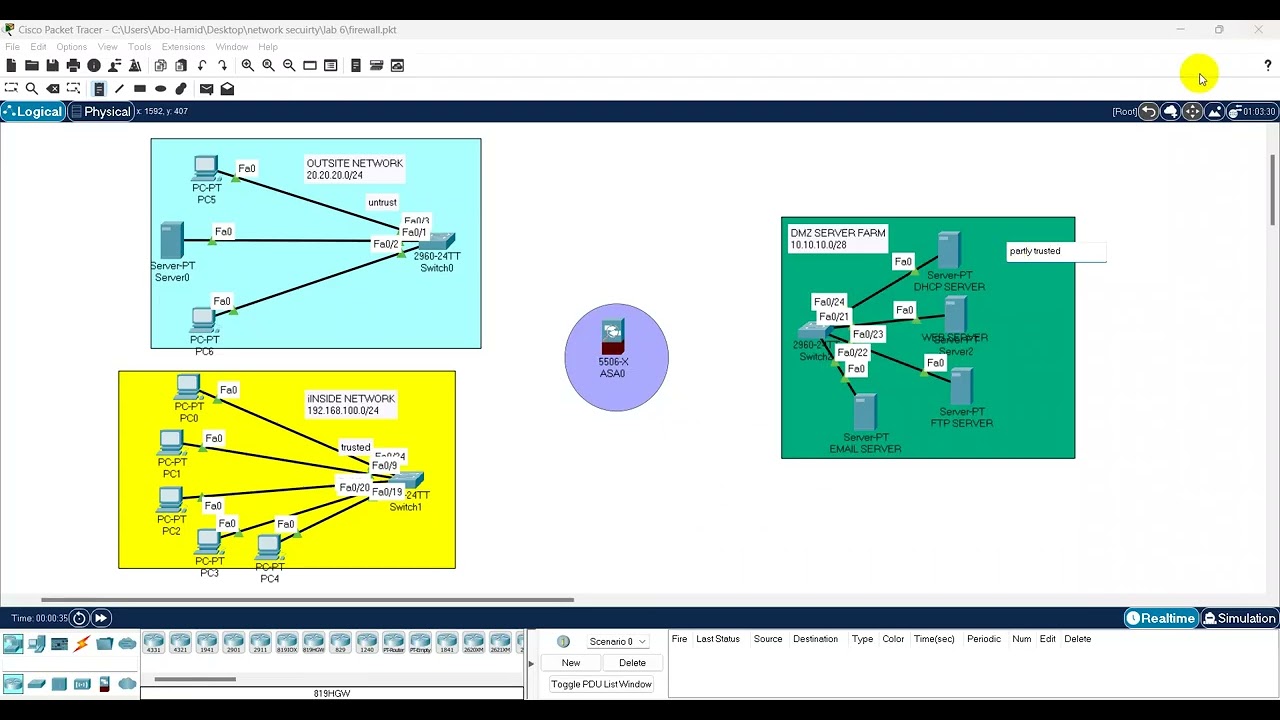Image resolution: width=1280 pixels, height=720 pixels.
Task: Click the workspace vertical scrollbar
Action: [x=1272, y=190]
